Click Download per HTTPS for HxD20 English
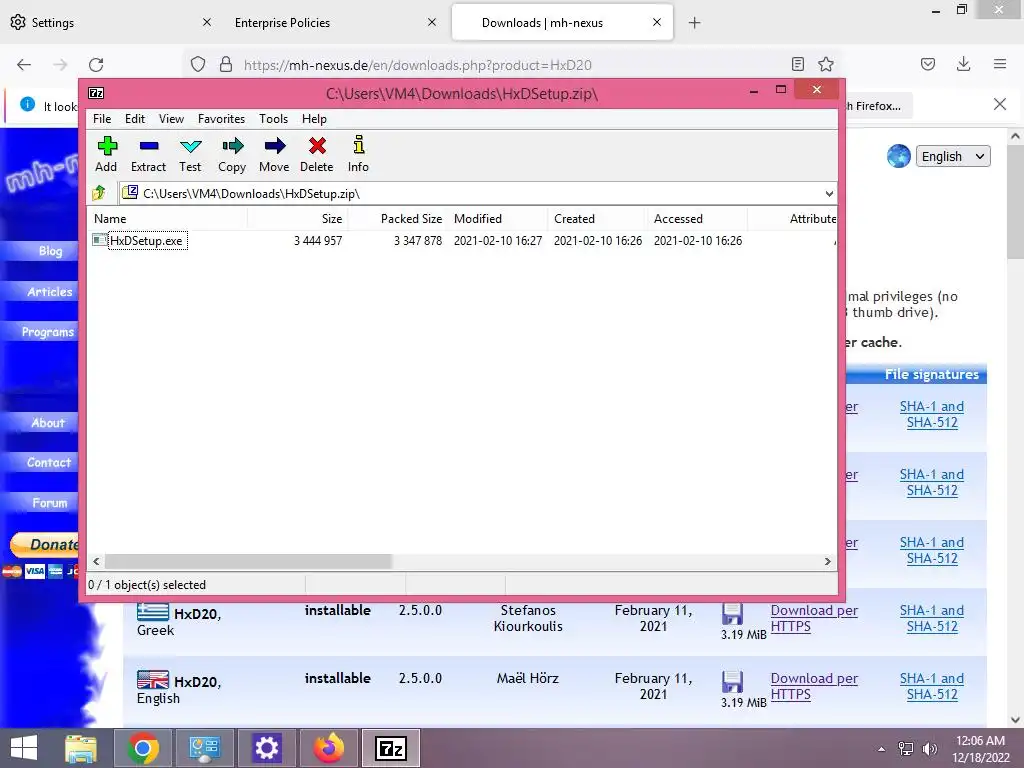This screenshot has width=1024, height=768. point(814,686)
